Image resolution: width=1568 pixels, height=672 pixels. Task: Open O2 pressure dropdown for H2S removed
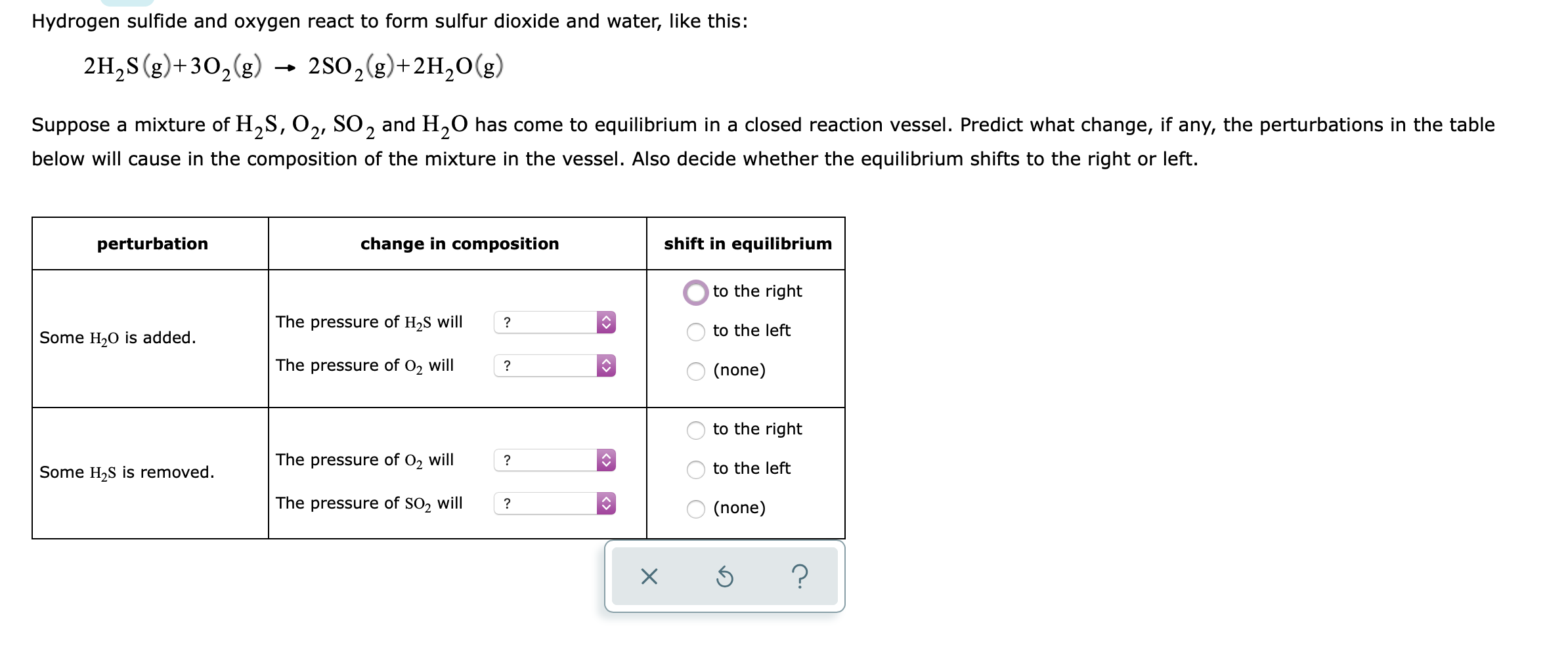[555, 460]
